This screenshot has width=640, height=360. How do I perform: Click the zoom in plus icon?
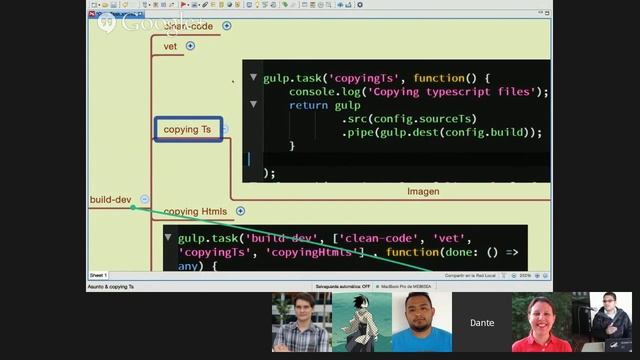(537, 276)
